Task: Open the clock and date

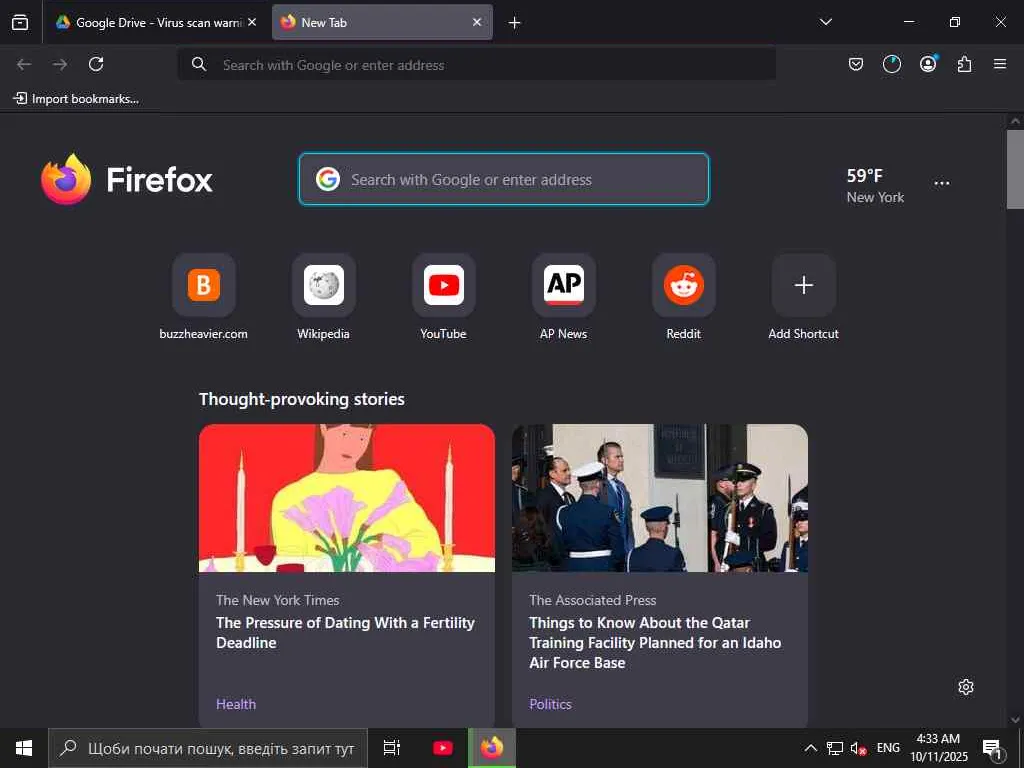Action: coord(938,748)
